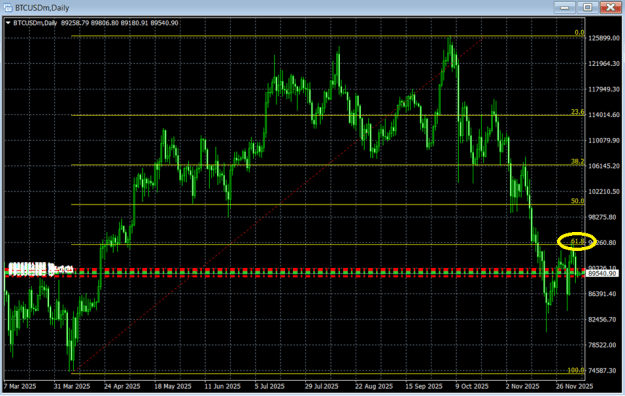Select the 23.6 Fibonacci level label

577,112
